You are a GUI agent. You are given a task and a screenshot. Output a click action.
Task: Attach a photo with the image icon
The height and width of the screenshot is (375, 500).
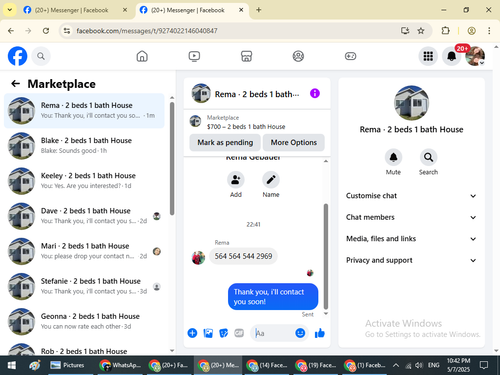(208, 333)
